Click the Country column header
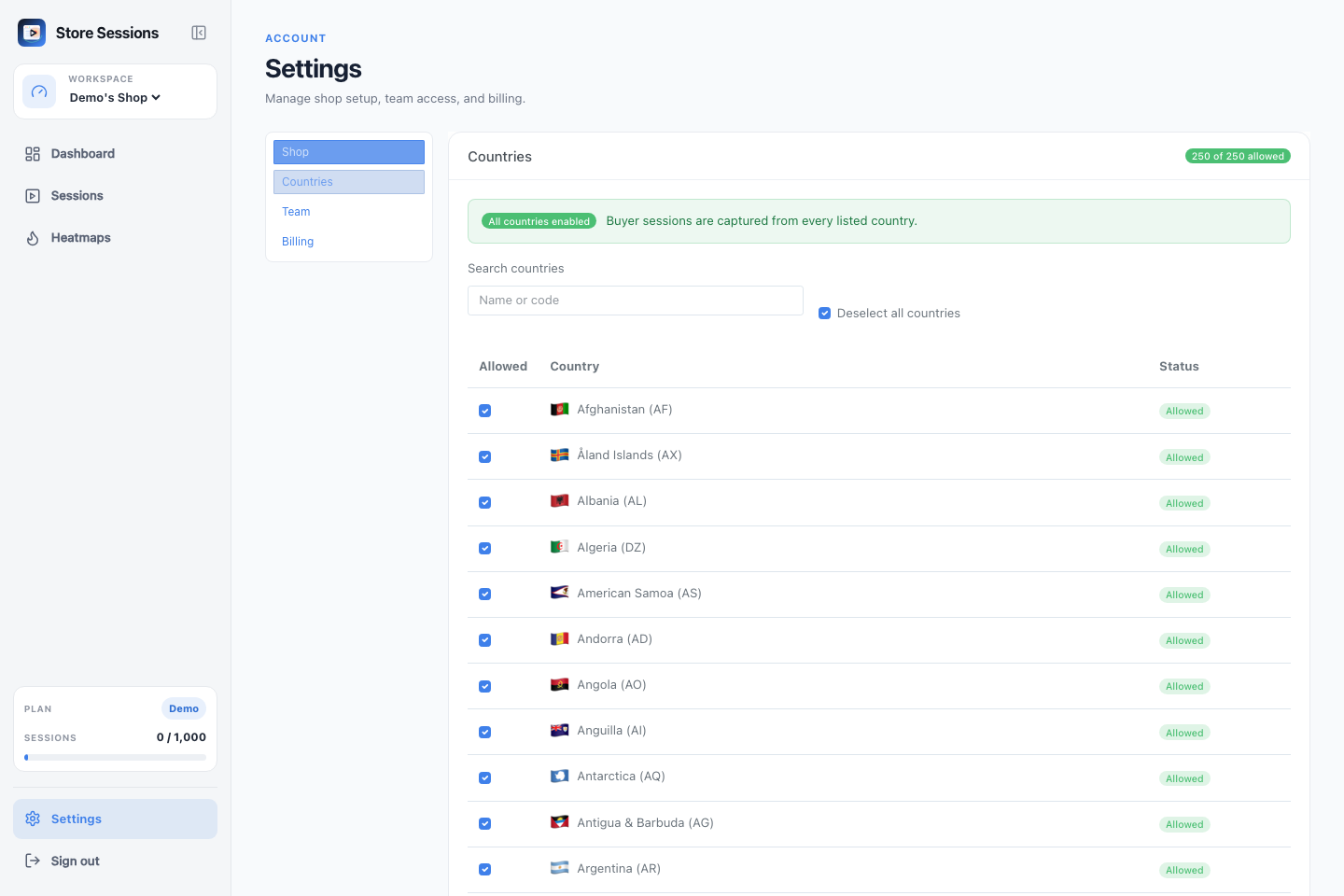 pos(575,366)
